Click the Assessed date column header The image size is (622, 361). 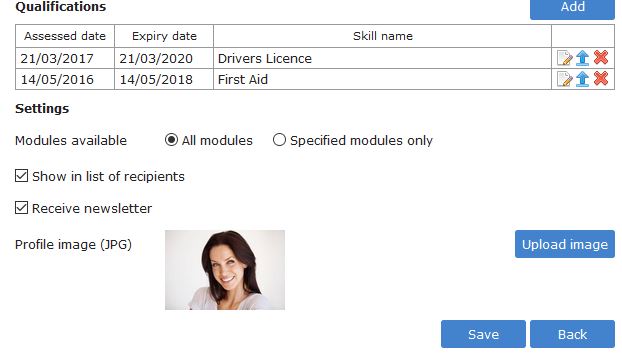[x=65, y=36]
